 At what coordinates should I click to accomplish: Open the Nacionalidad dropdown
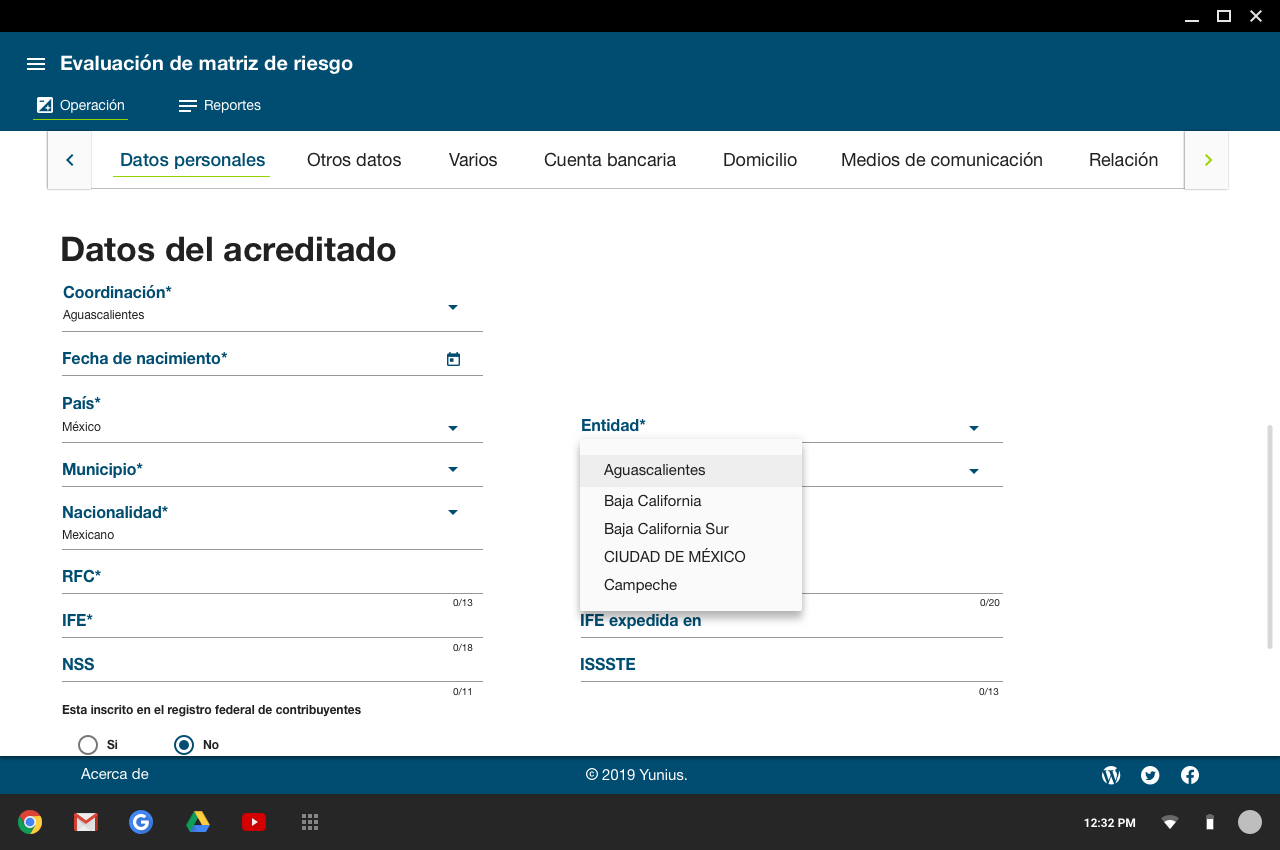coord(452,512)
